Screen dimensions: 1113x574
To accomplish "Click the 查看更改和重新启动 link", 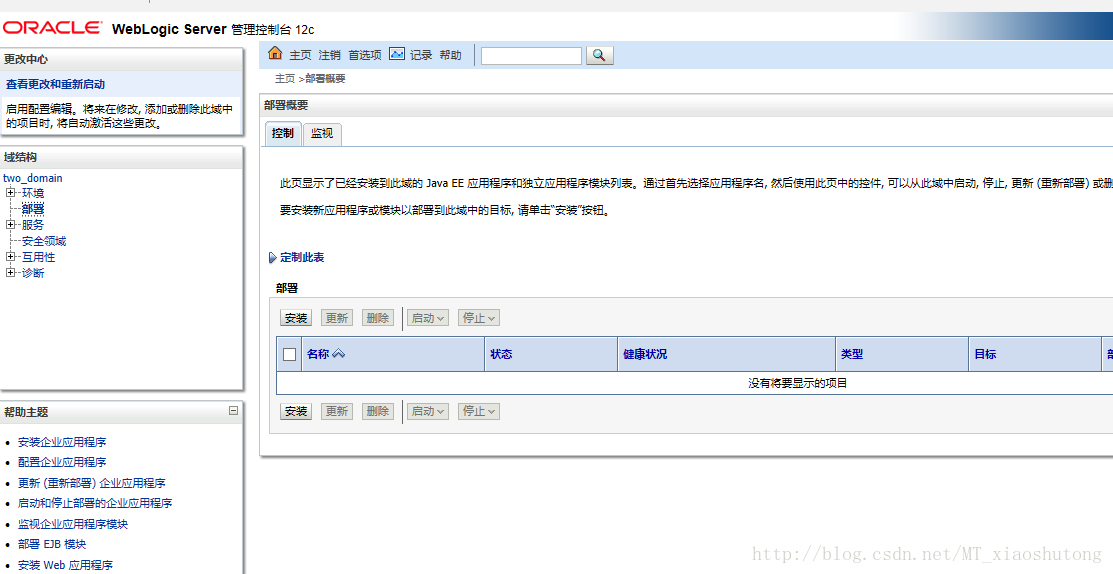I will [55, 84].
